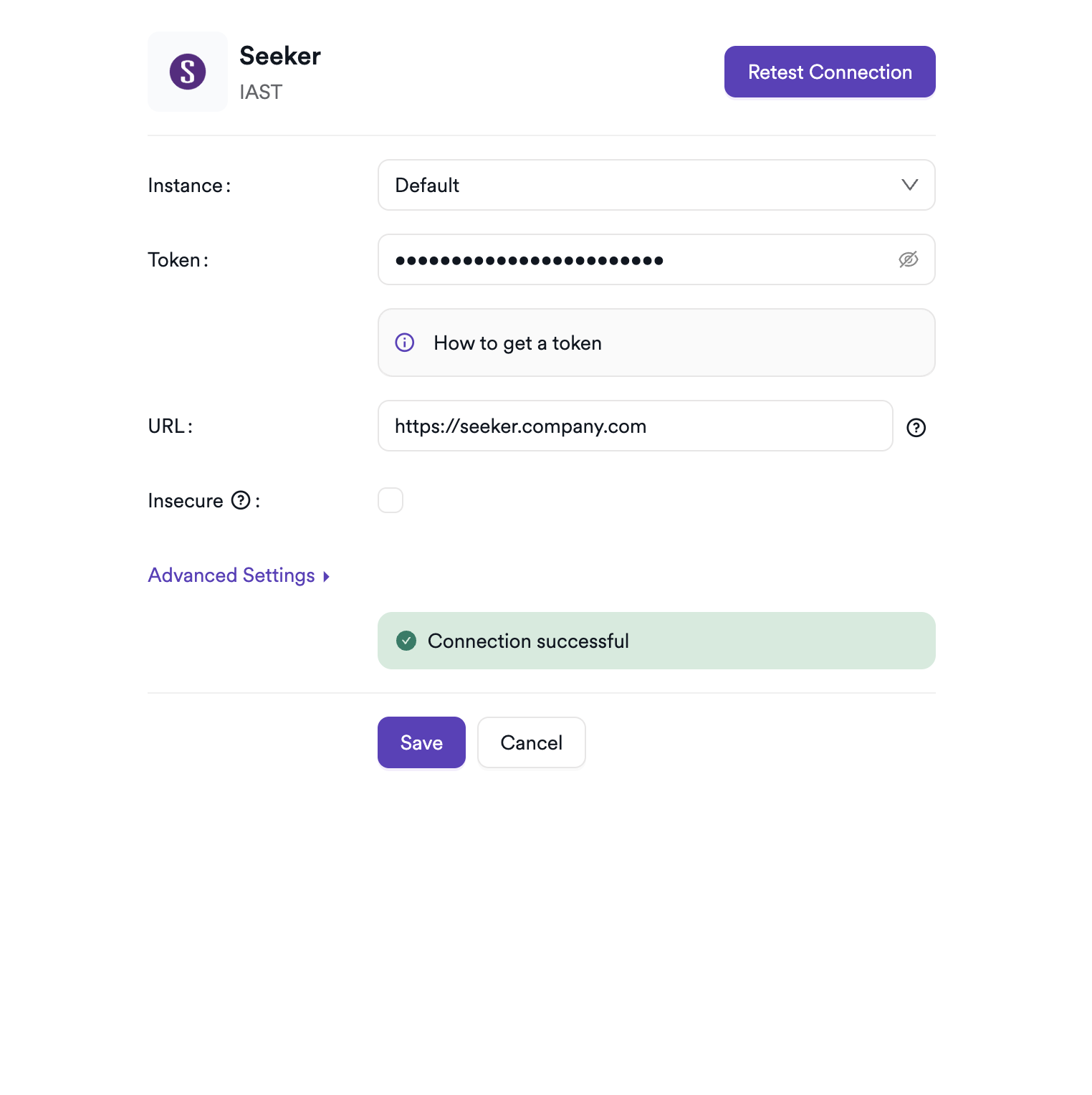Expand the Advanced Settings section

pos(231,575)
